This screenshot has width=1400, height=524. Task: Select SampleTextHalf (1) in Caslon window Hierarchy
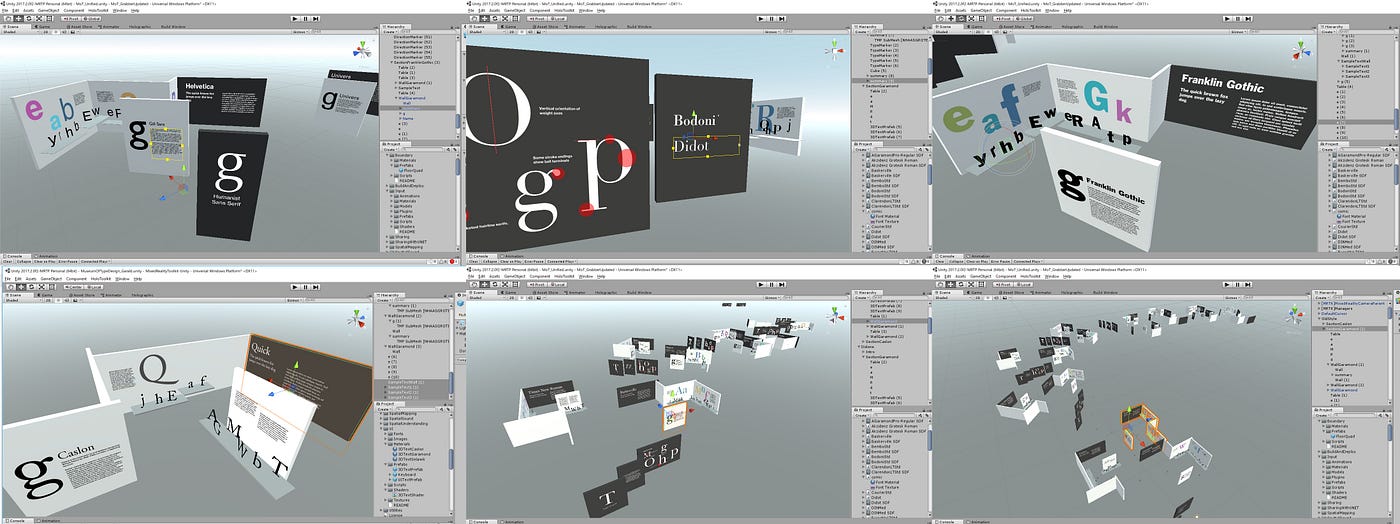[x=404, y=382]
